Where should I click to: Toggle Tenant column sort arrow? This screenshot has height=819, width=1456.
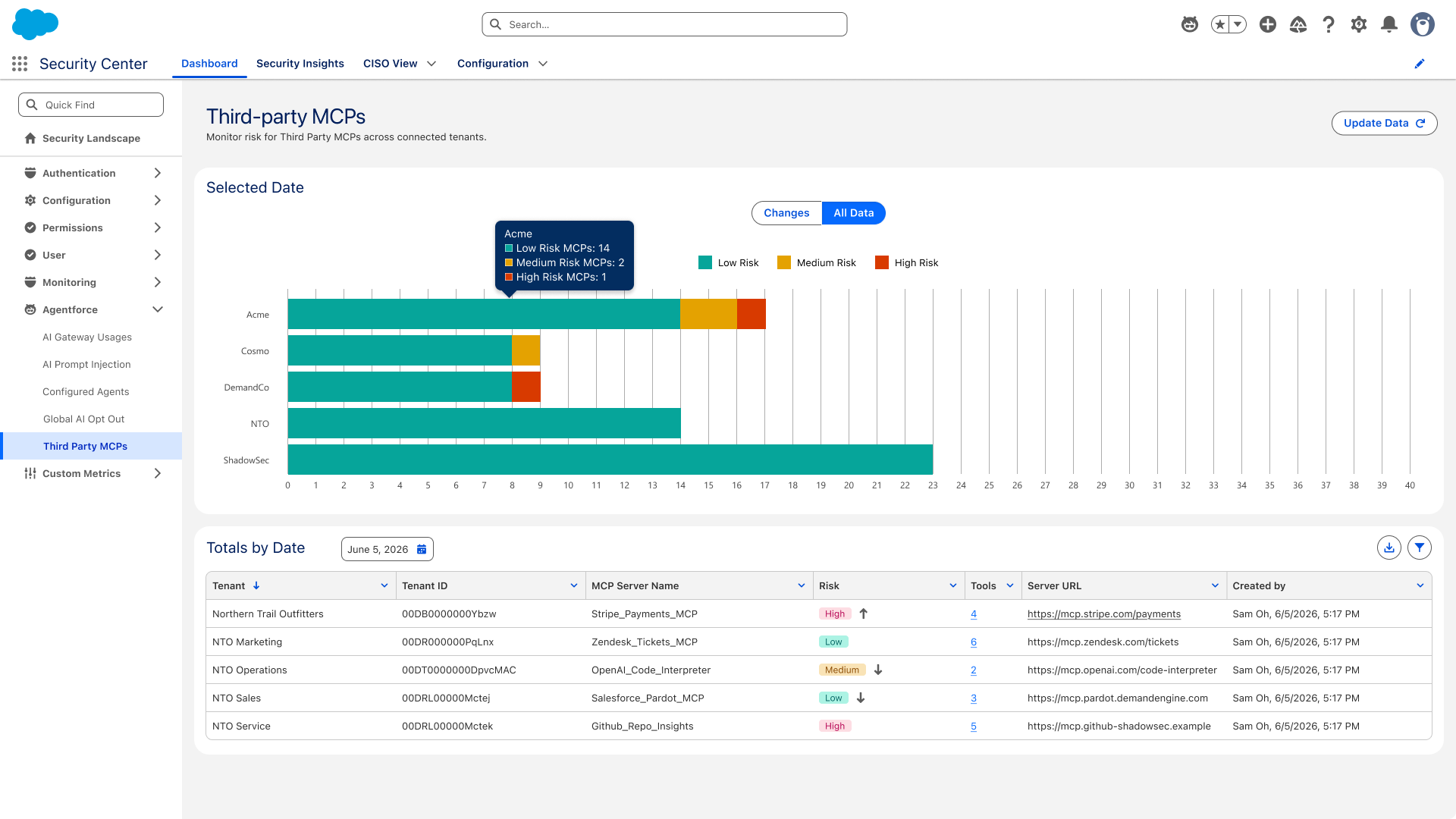pos(256,585)
